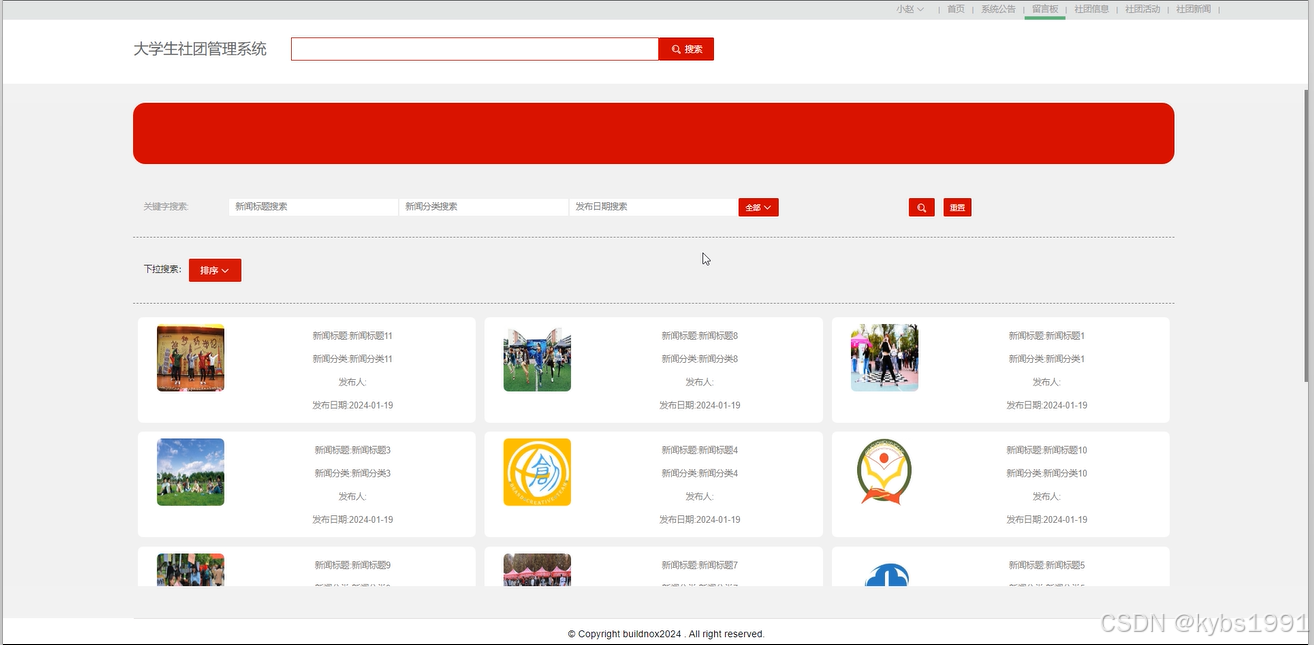The width and height of the screenshot is (1314, 645).
Task: Click the text 新闻标题:新闻标题10
Action: pos(1046,450)
